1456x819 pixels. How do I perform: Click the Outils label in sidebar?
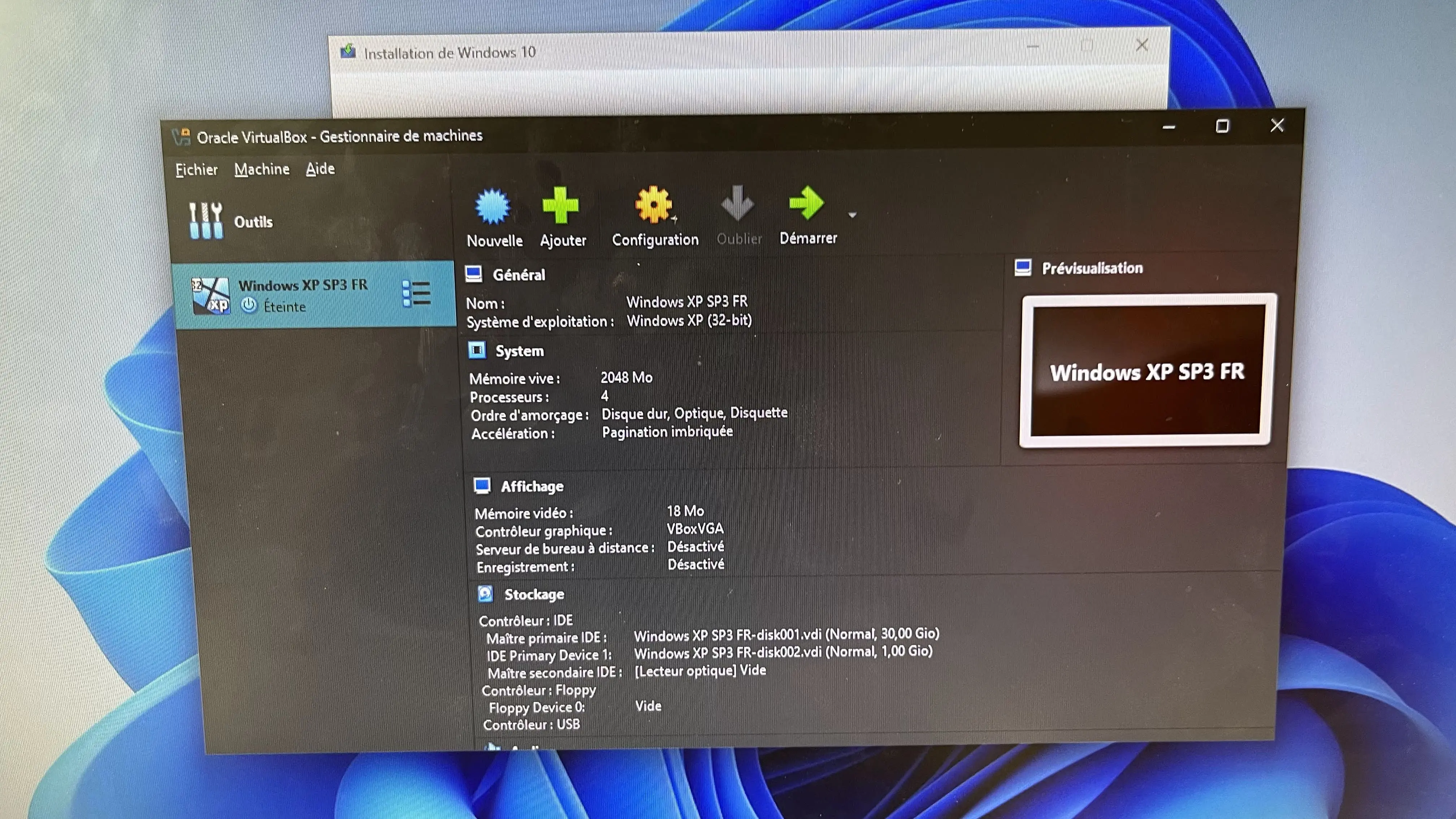tap(253, 222)
